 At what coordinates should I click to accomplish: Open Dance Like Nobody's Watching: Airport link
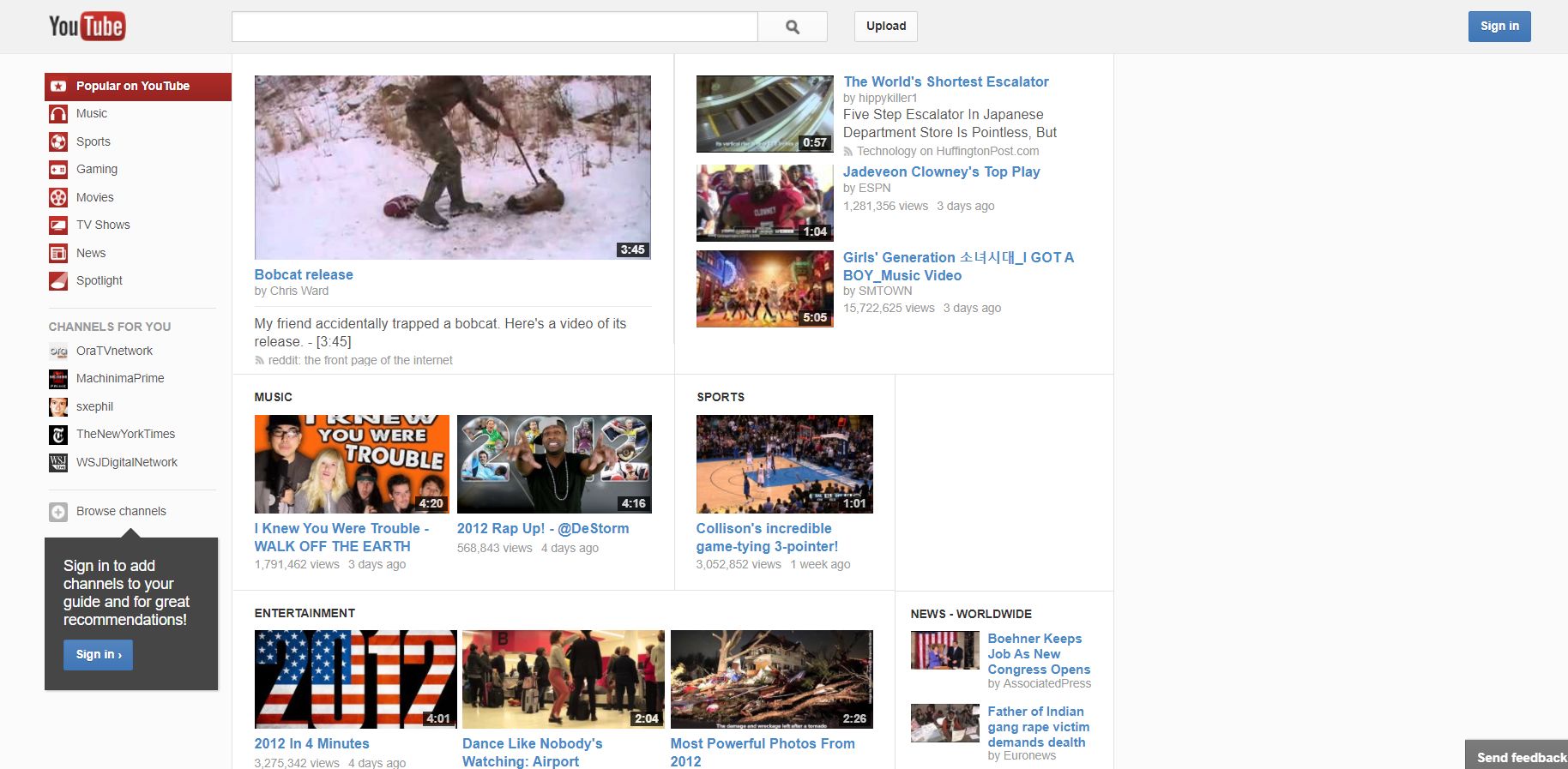[533, 752]
